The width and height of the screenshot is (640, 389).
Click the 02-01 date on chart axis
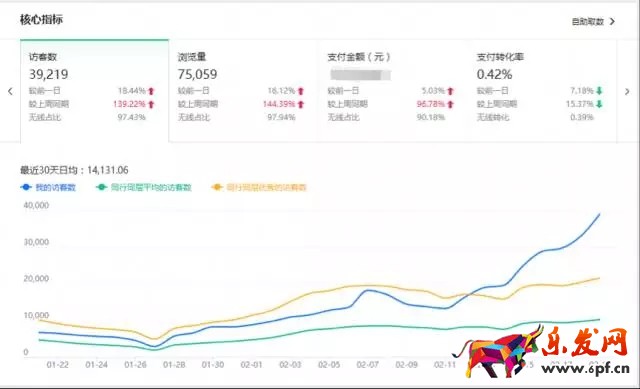coord(251,365)
